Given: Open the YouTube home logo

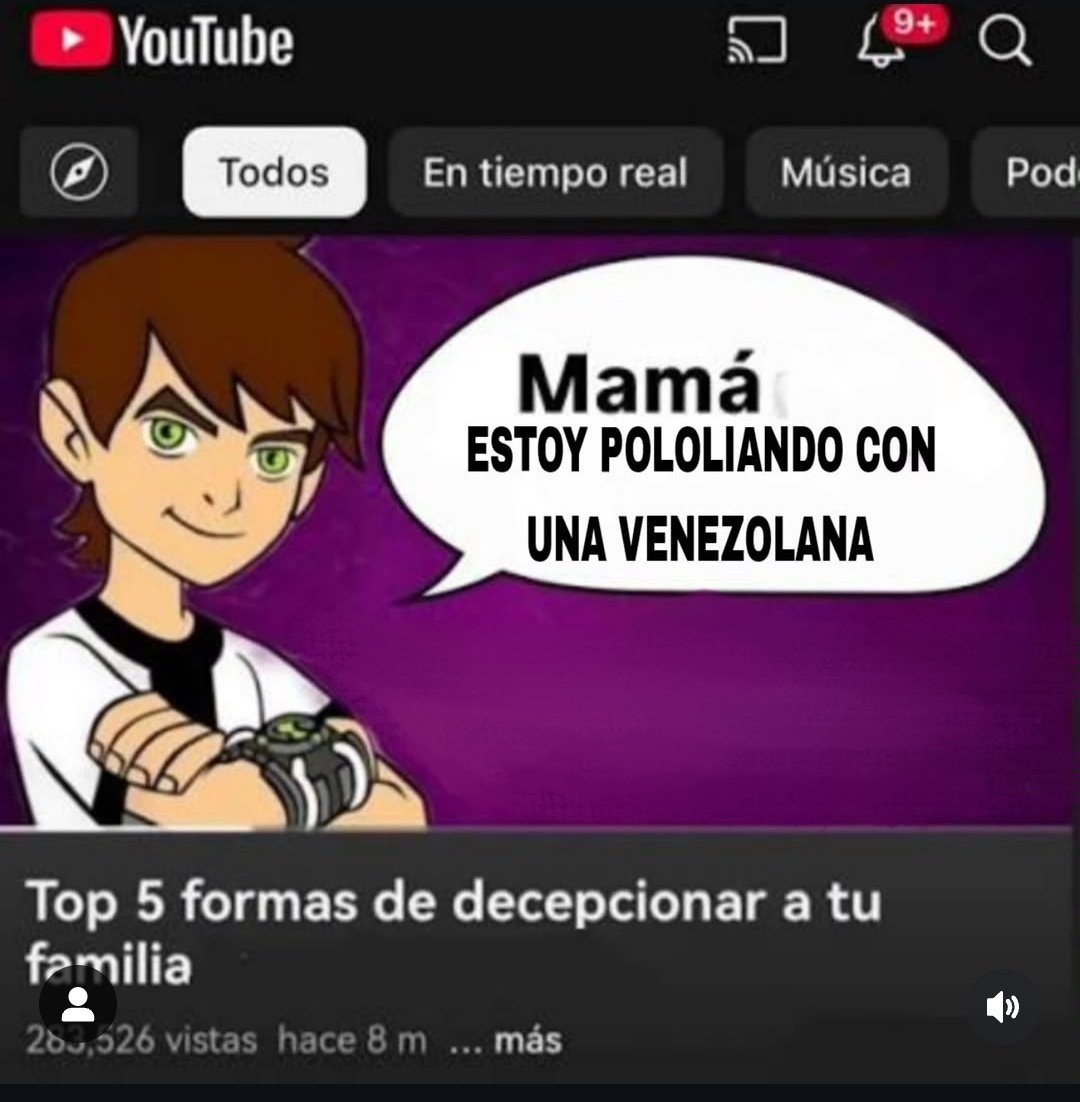Looking at the screenshot, I should (161, 40).
